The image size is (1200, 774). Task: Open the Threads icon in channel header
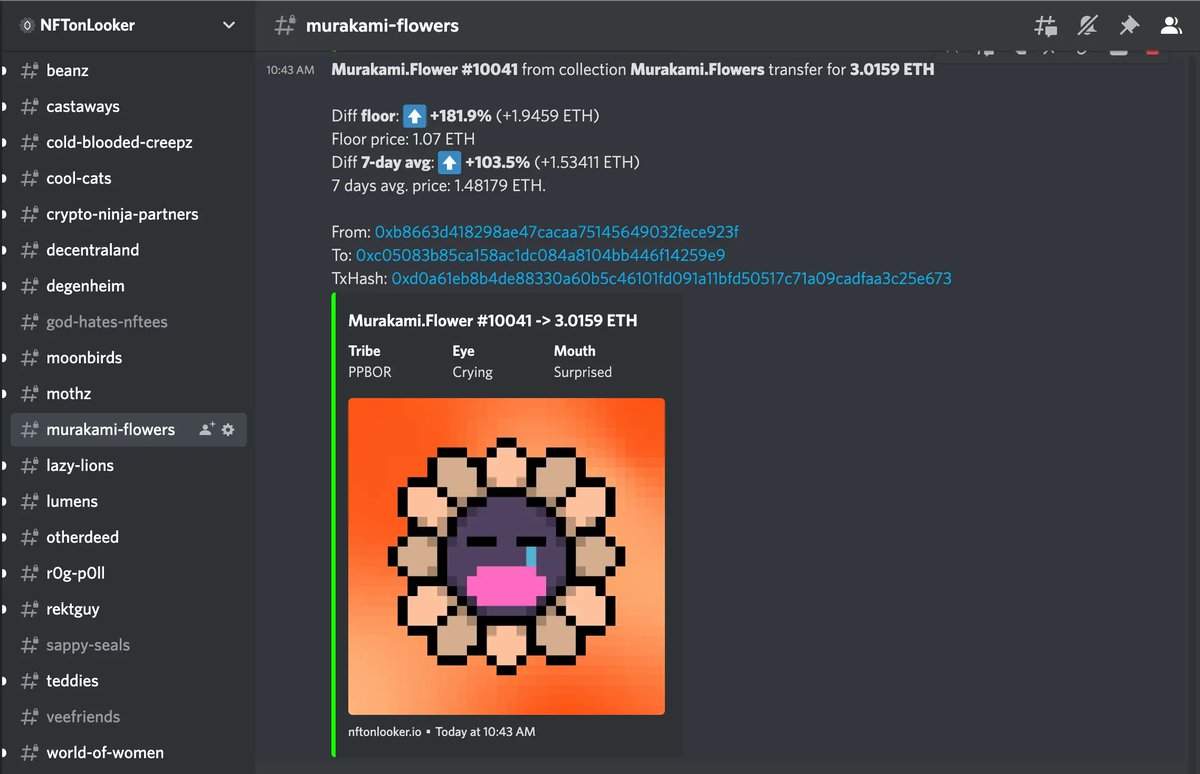coord(1045,26)
